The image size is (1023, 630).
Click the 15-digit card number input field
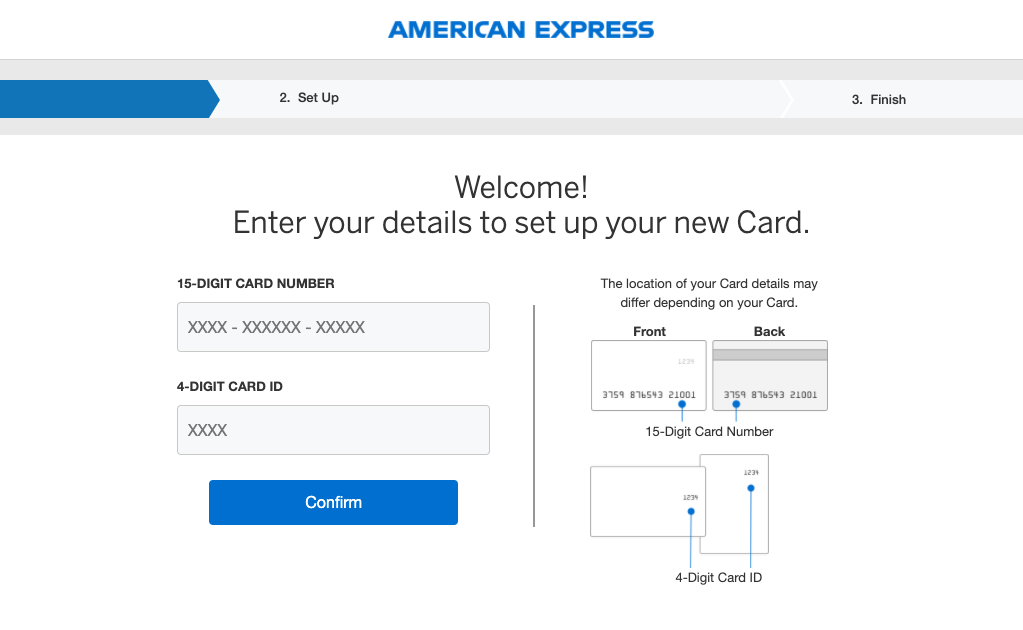tap(333, 327)
